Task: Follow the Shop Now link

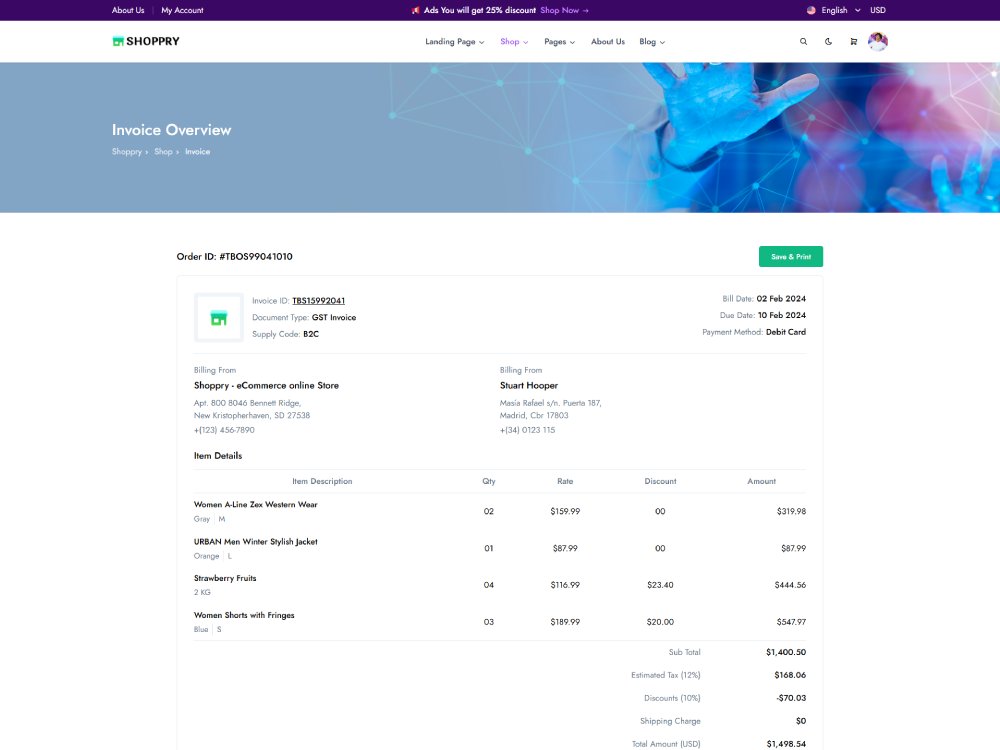Action: [x=558, y=10]
